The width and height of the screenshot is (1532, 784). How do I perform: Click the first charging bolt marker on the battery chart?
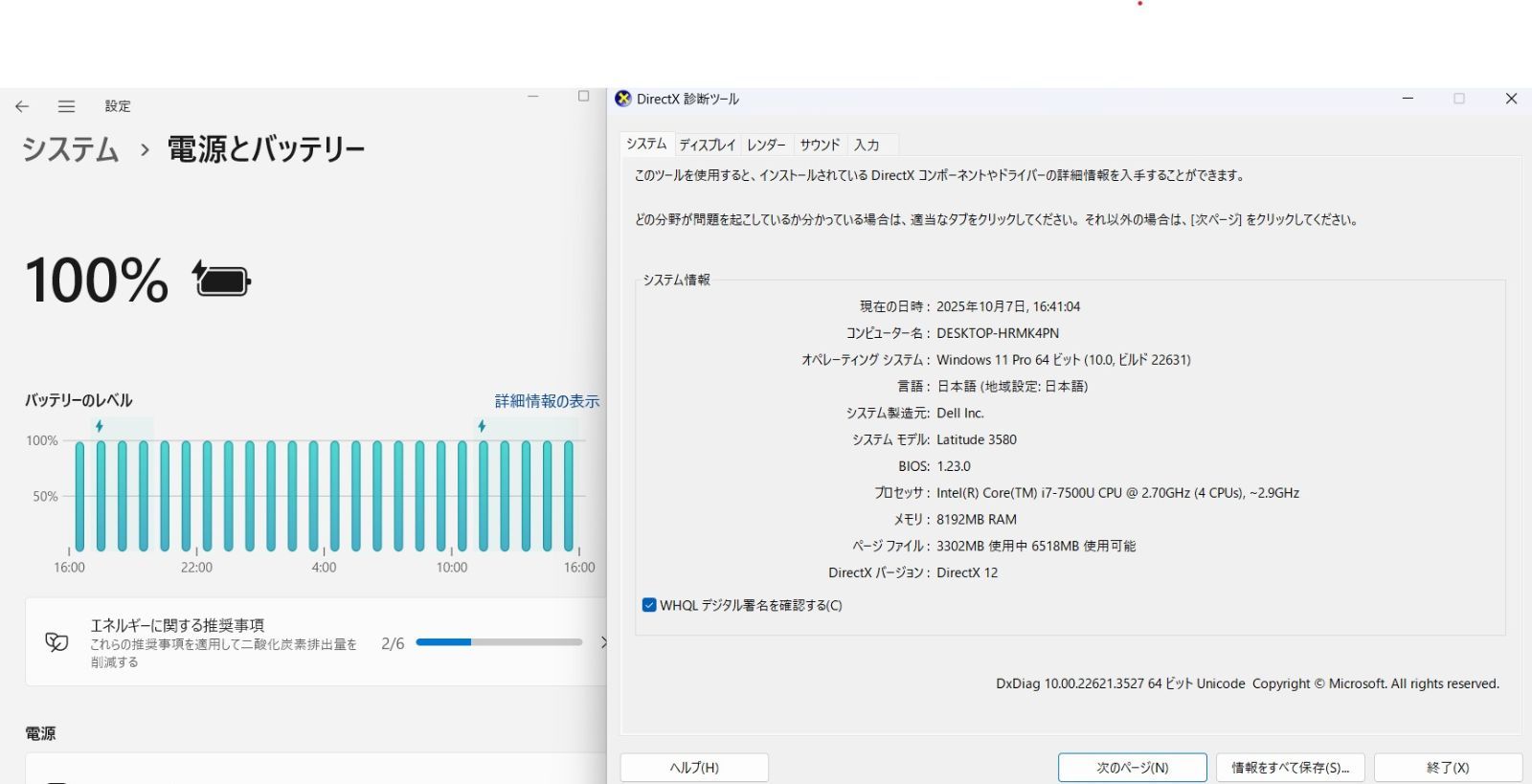coord(99,426)
